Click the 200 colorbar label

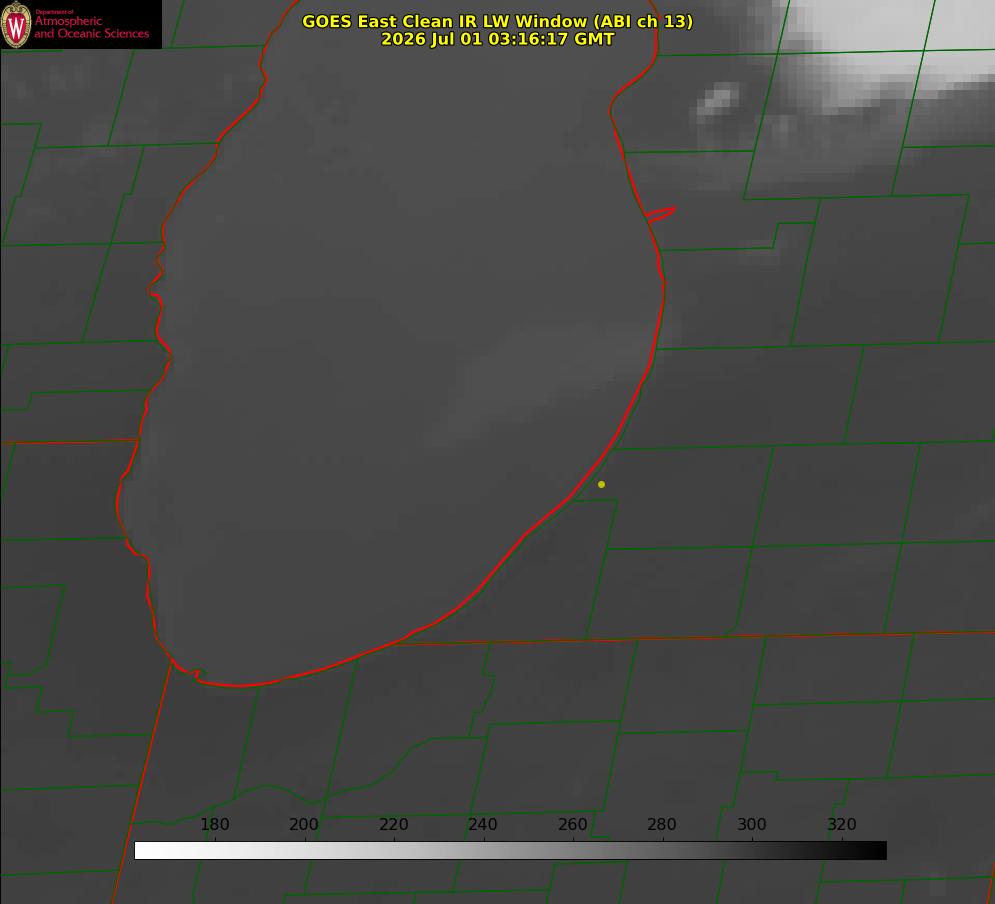304,824
